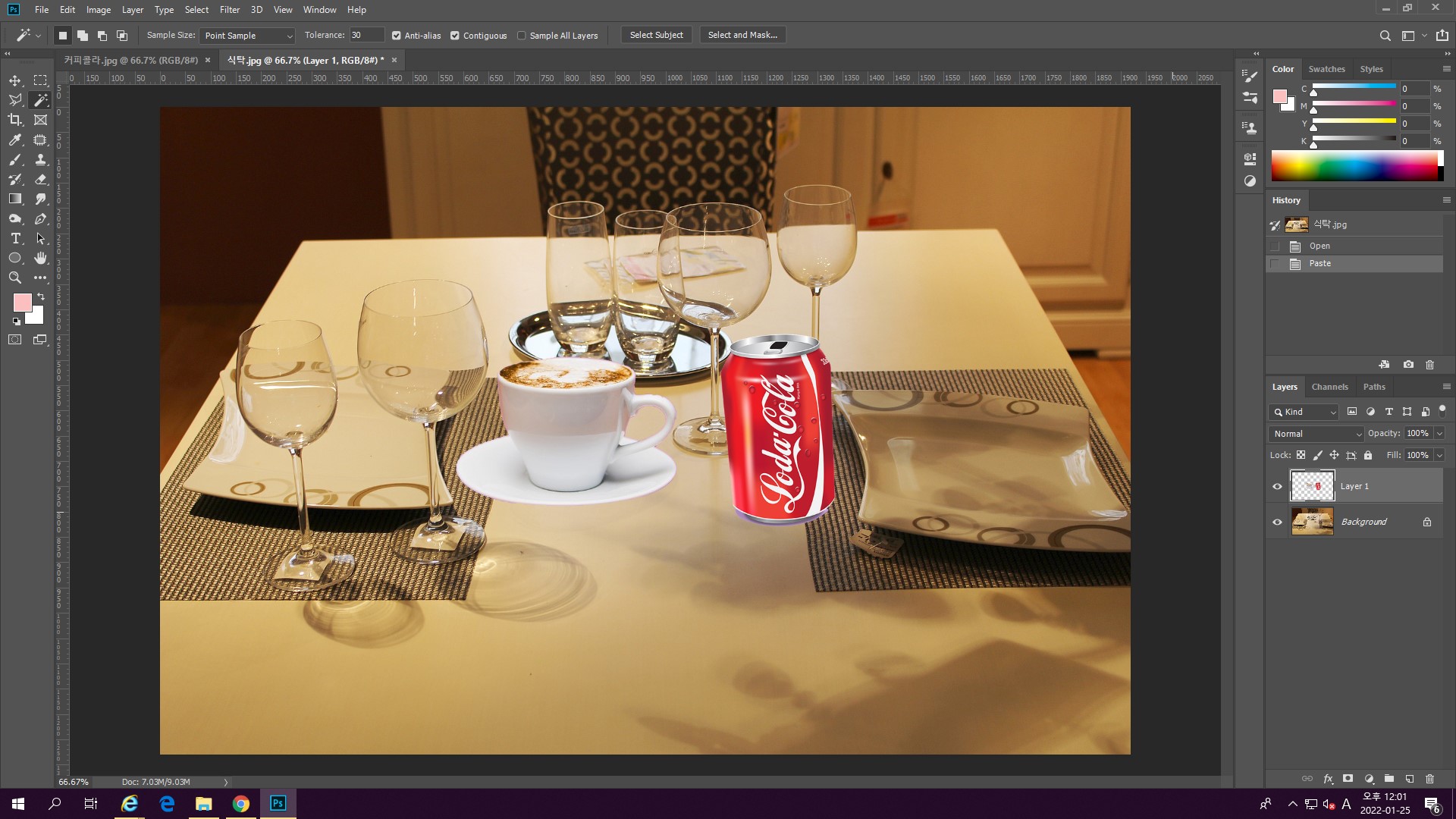Select the Eyedropper tool
Image resolution: width=1456 pixels, height=819 pixels.
(15, 140)
